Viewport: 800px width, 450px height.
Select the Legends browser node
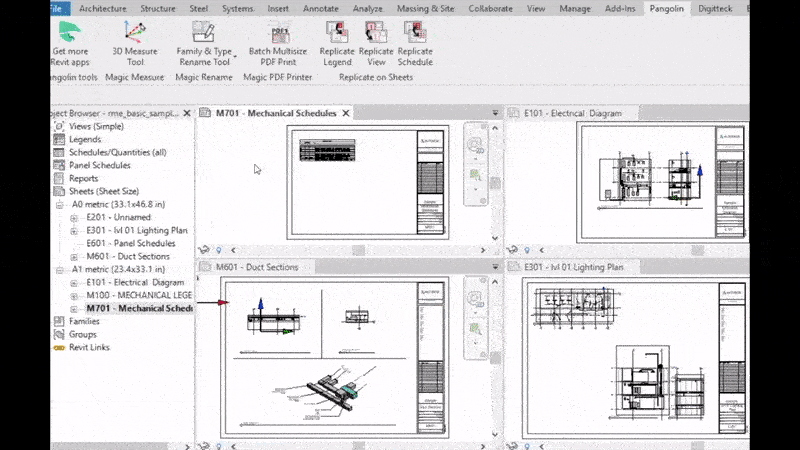point(85,139)
